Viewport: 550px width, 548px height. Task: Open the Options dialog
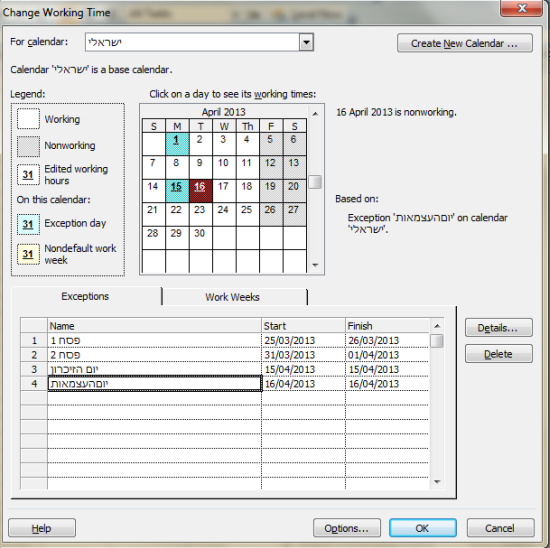click(x=347, y=528)
